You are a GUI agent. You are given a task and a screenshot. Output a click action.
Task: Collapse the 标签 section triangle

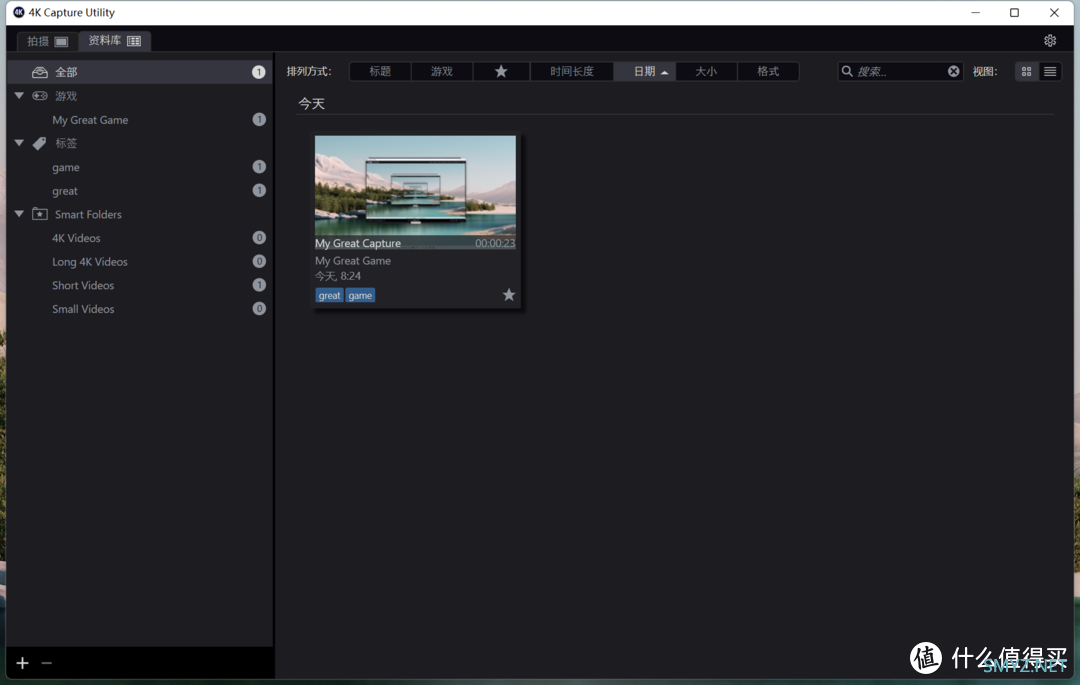19,143
